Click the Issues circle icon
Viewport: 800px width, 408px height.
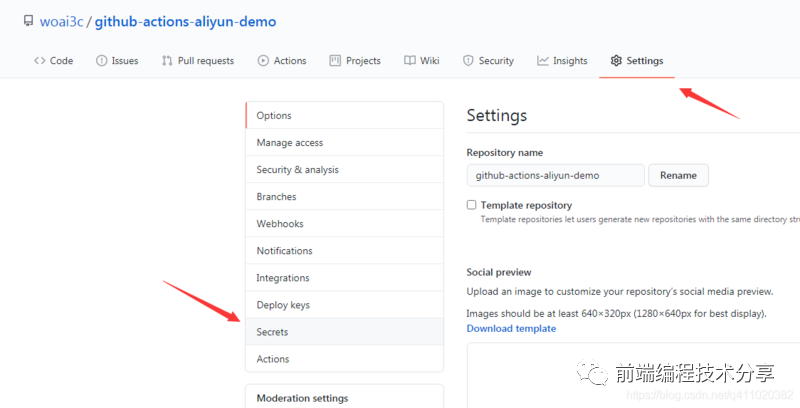coord(102,61)
